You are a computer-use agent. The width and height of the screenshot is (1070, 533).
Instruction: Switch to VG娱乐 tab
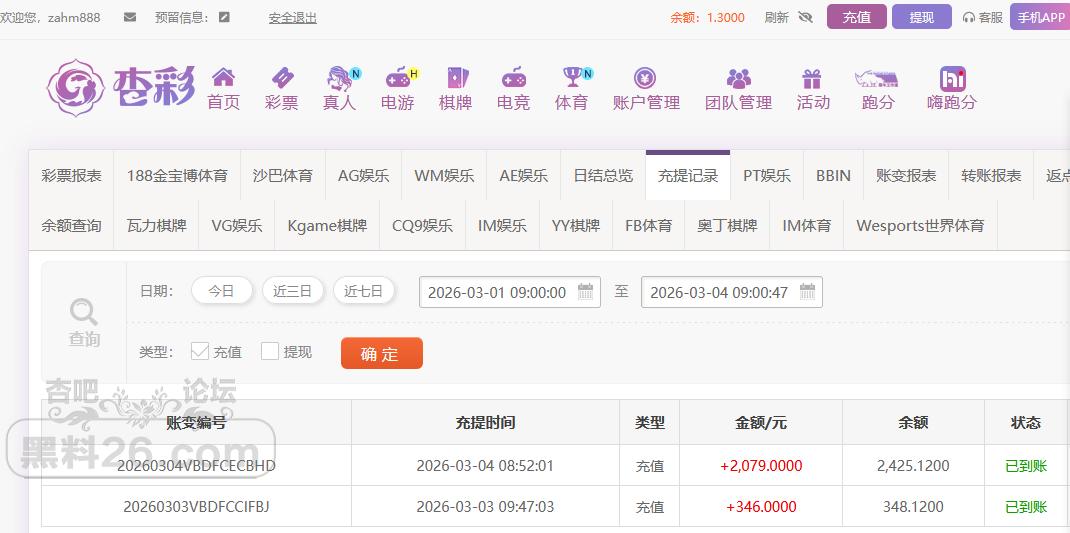[237, 225]
